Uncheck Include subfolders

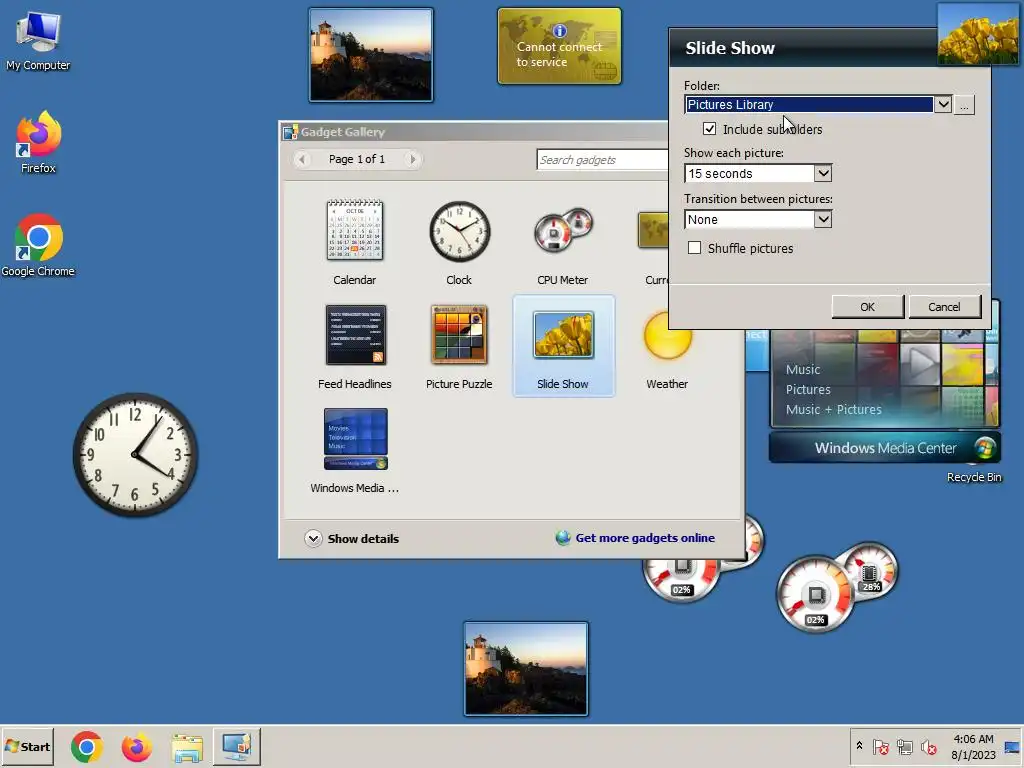[x=709, y=129]
